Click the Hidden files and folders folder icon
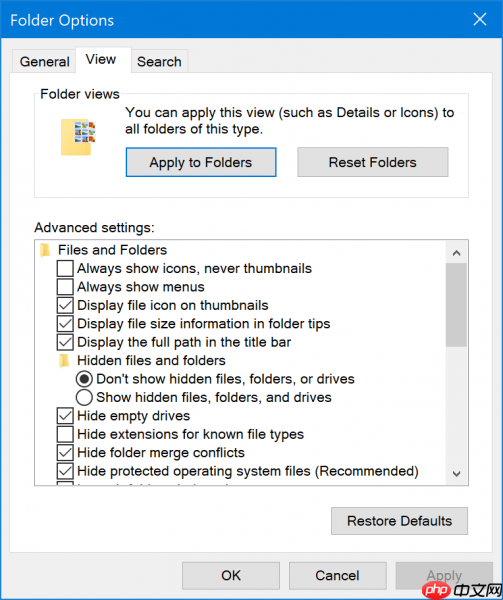 pos(64,360)
